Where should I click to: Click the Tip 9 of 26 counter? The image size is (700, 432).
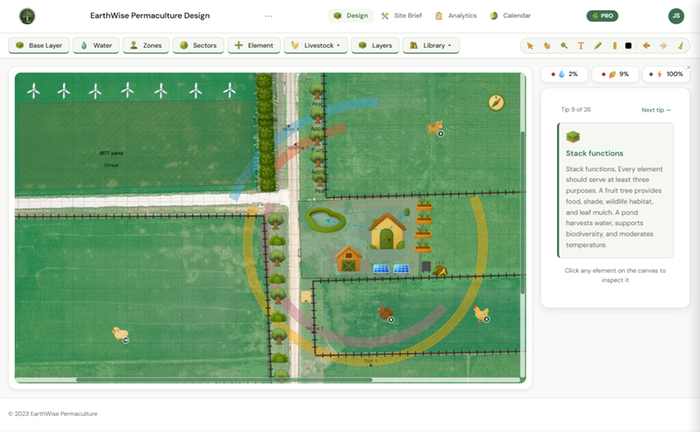coord(575,109)
